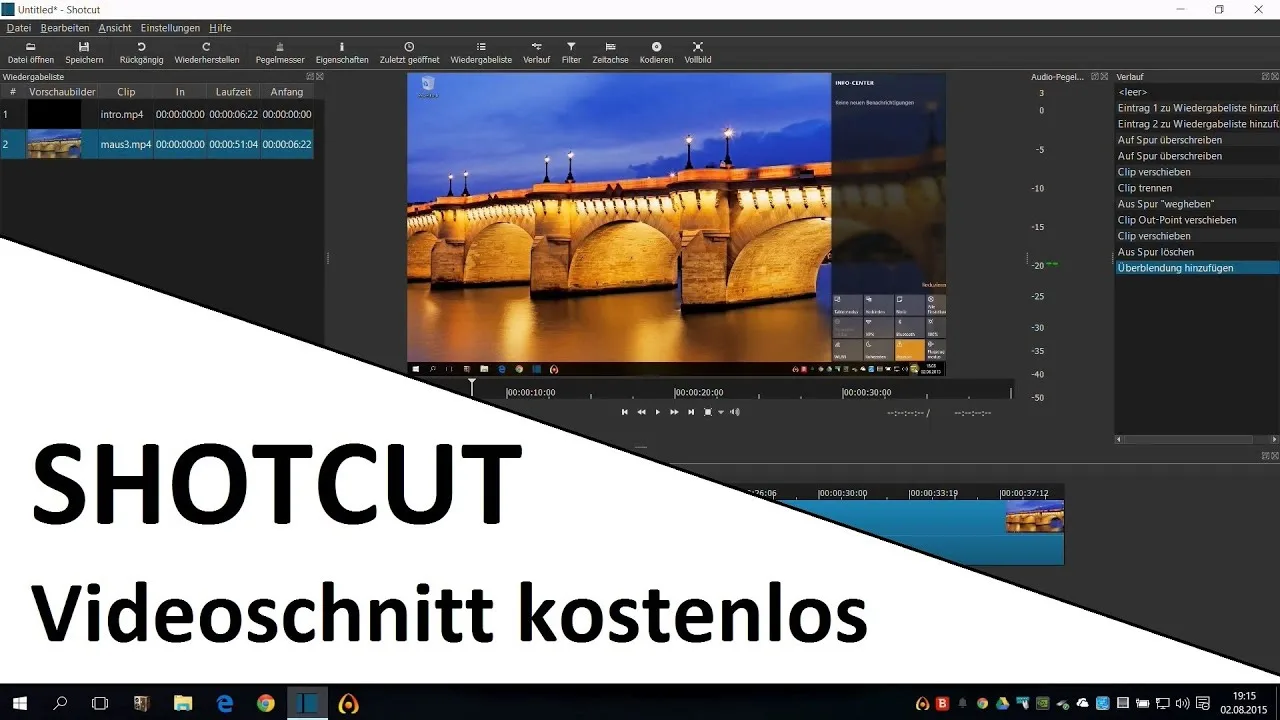Switch to Vollbild mode
This screenshot has height=720, width=1280.
[698, 52]
